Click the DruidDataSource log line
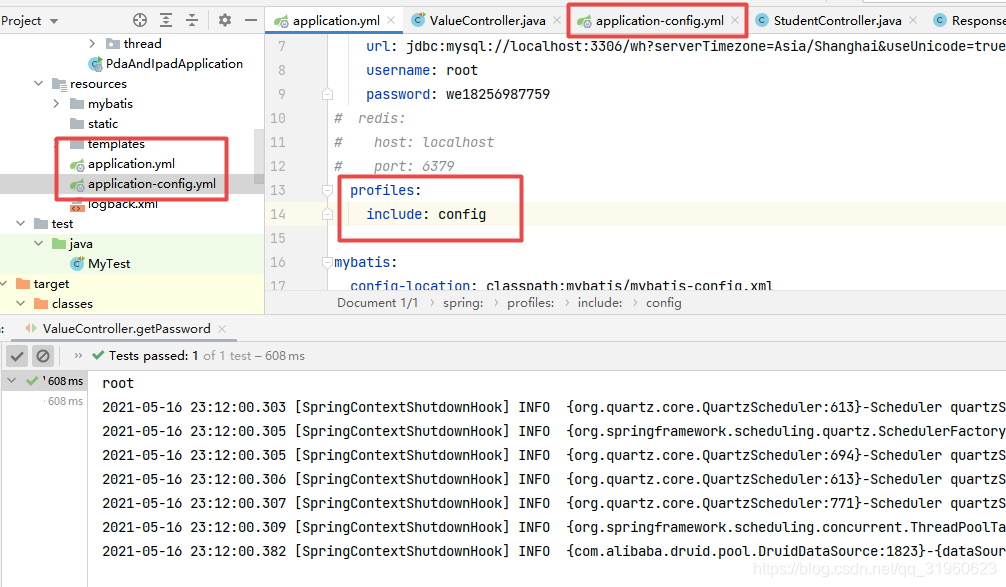 coord(553,551)
